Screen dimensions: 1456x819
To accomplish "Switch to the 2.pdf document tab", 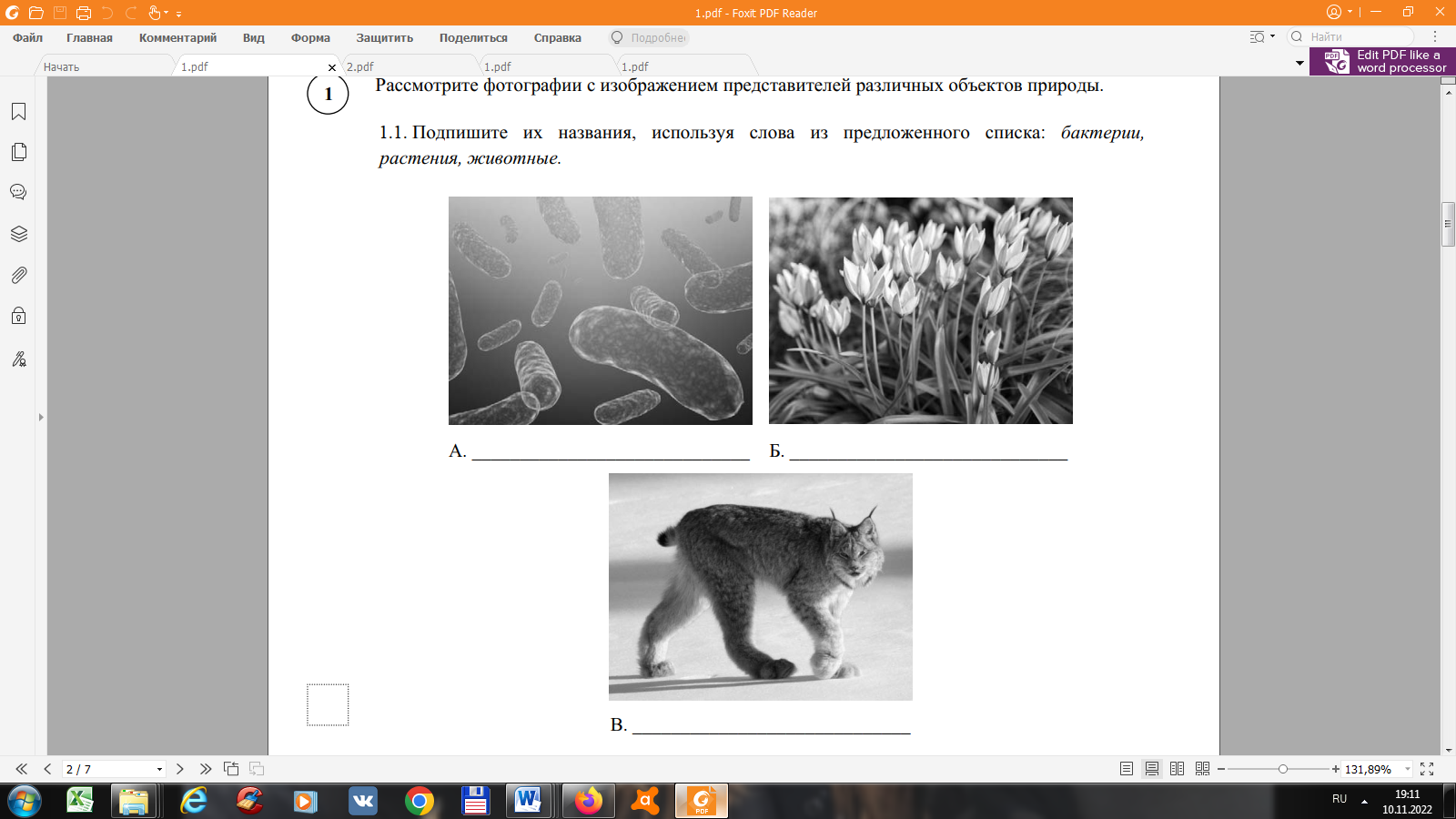I will [408, 66].
